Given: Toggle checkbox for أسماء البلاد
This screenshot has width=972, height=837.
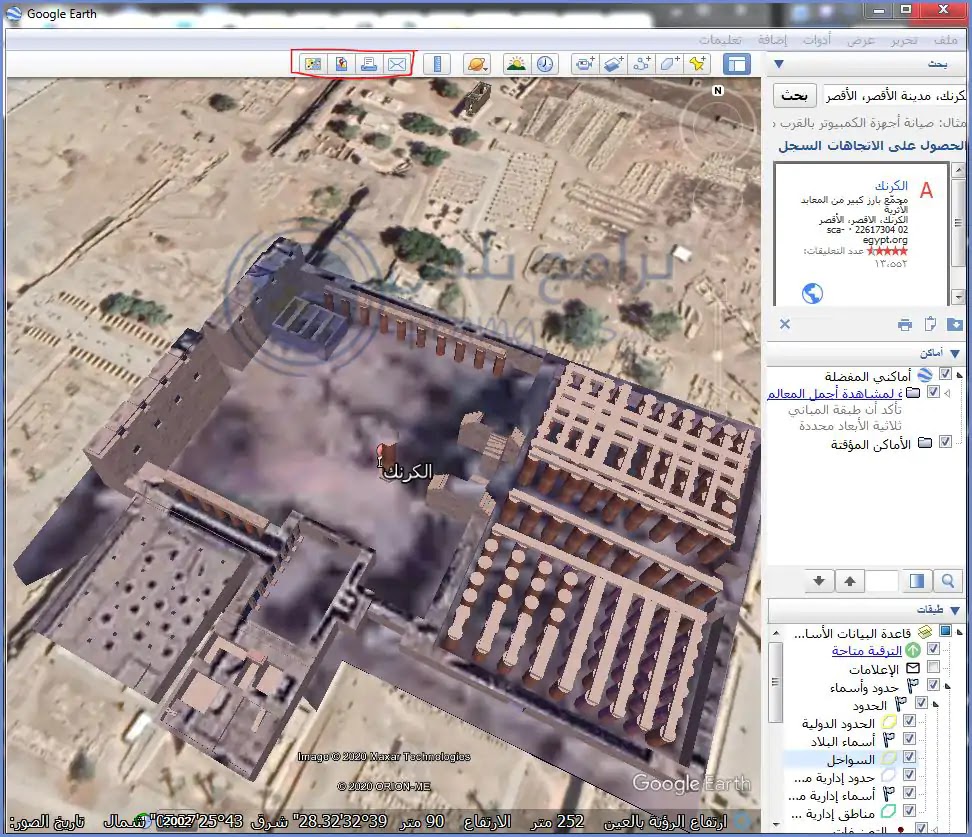Looking at the screenshot, I should pos(909,738).
